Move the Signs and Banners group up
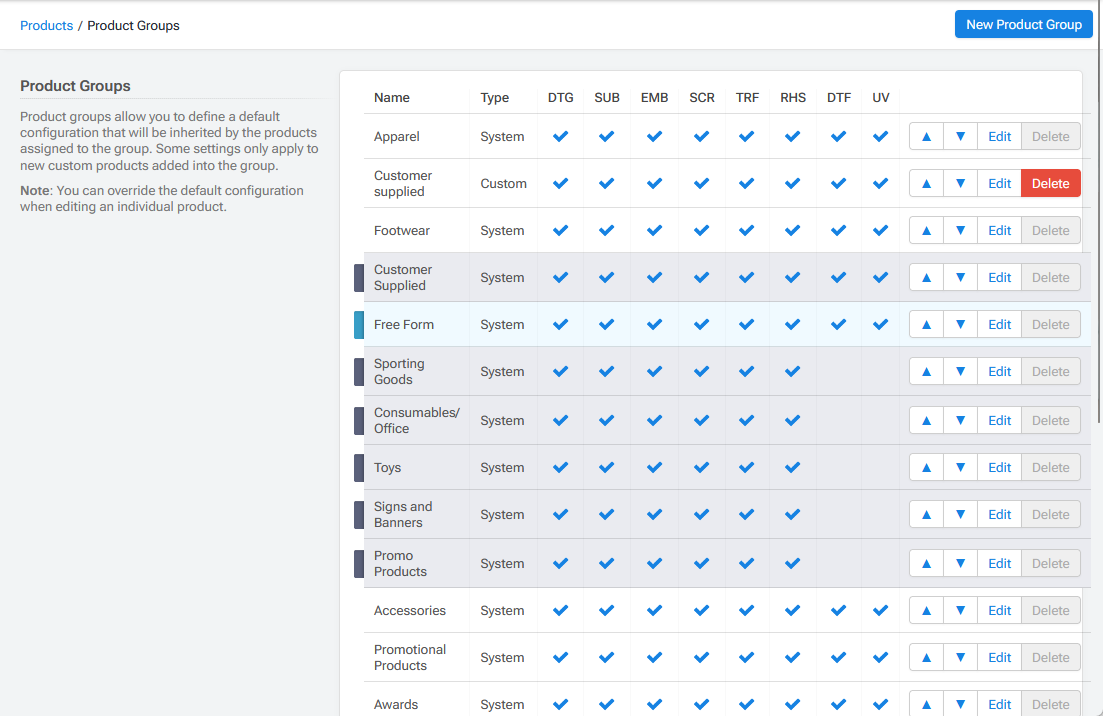The height and width of the screenshot is (716, 1103). tap(925, 514)
